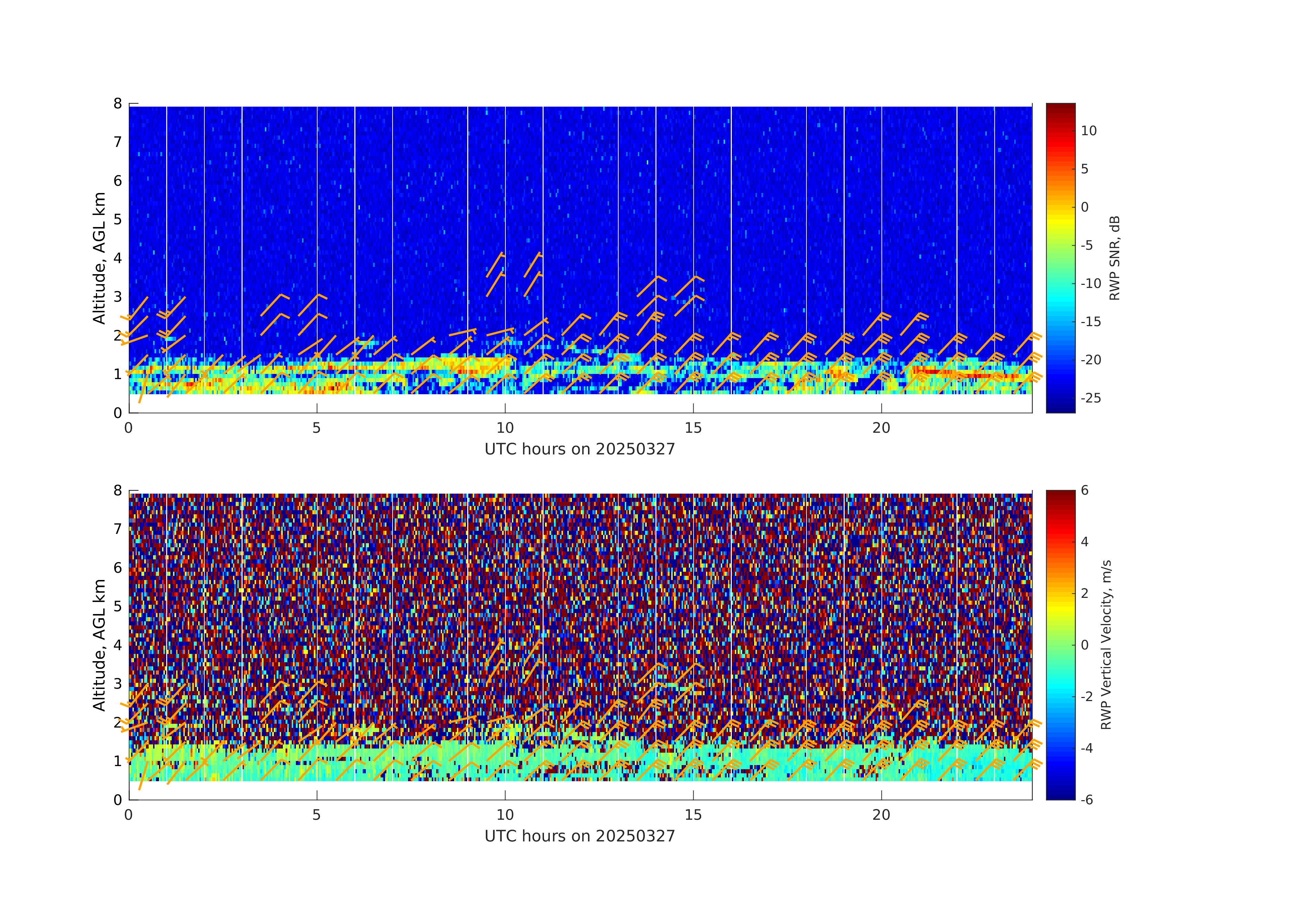Click the bottom plot's 'UTC hours on 20250327' label

580,836
